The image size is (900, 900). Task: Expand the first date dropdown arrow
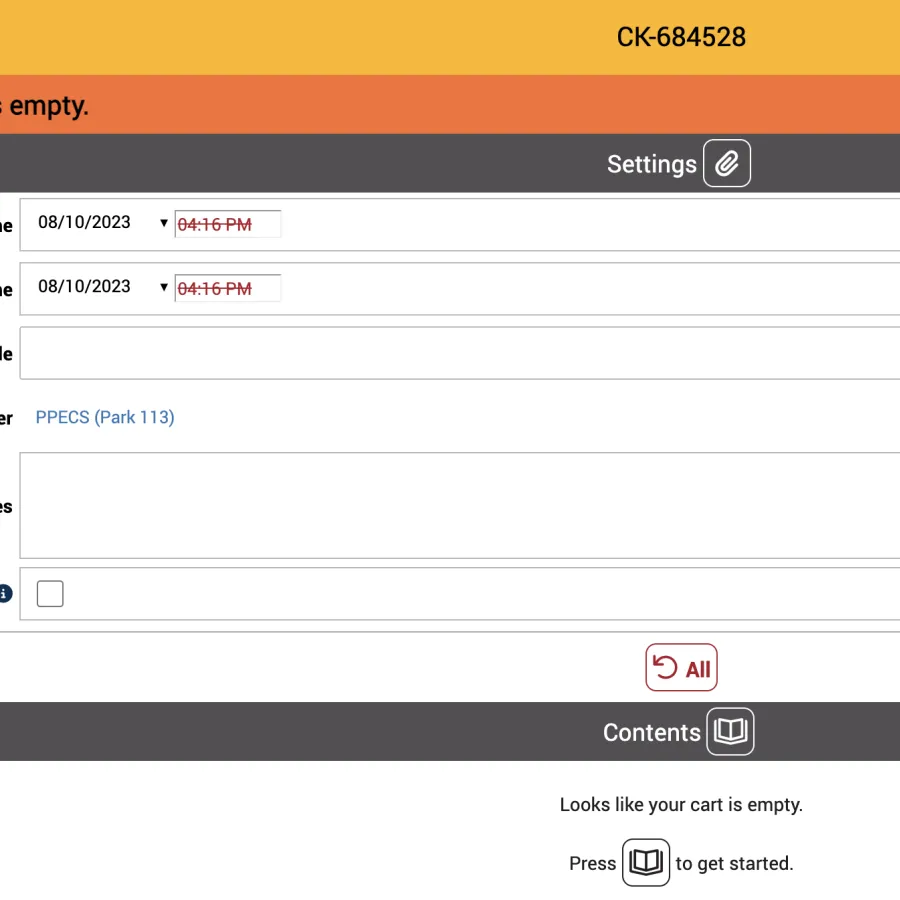tap(164, 223)
